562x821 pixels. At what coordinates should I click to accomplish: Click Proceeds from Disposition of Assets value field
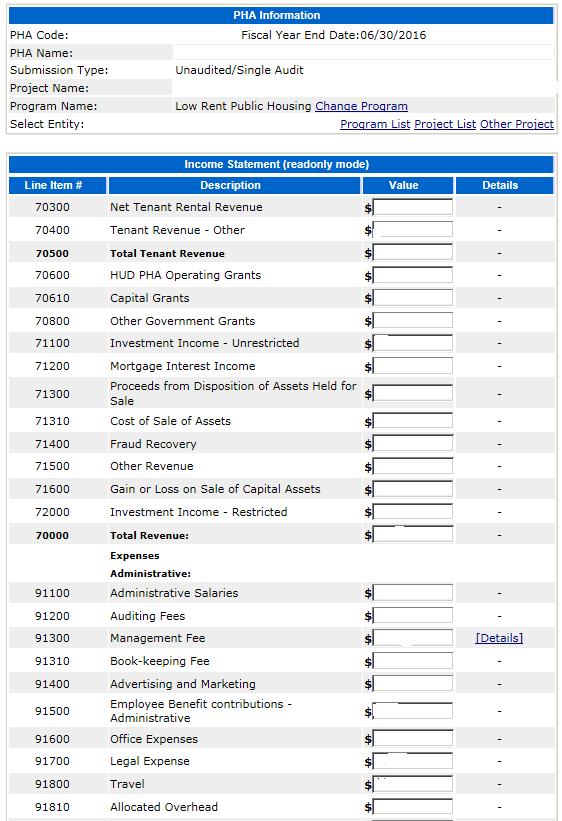(x=413, y=393)
